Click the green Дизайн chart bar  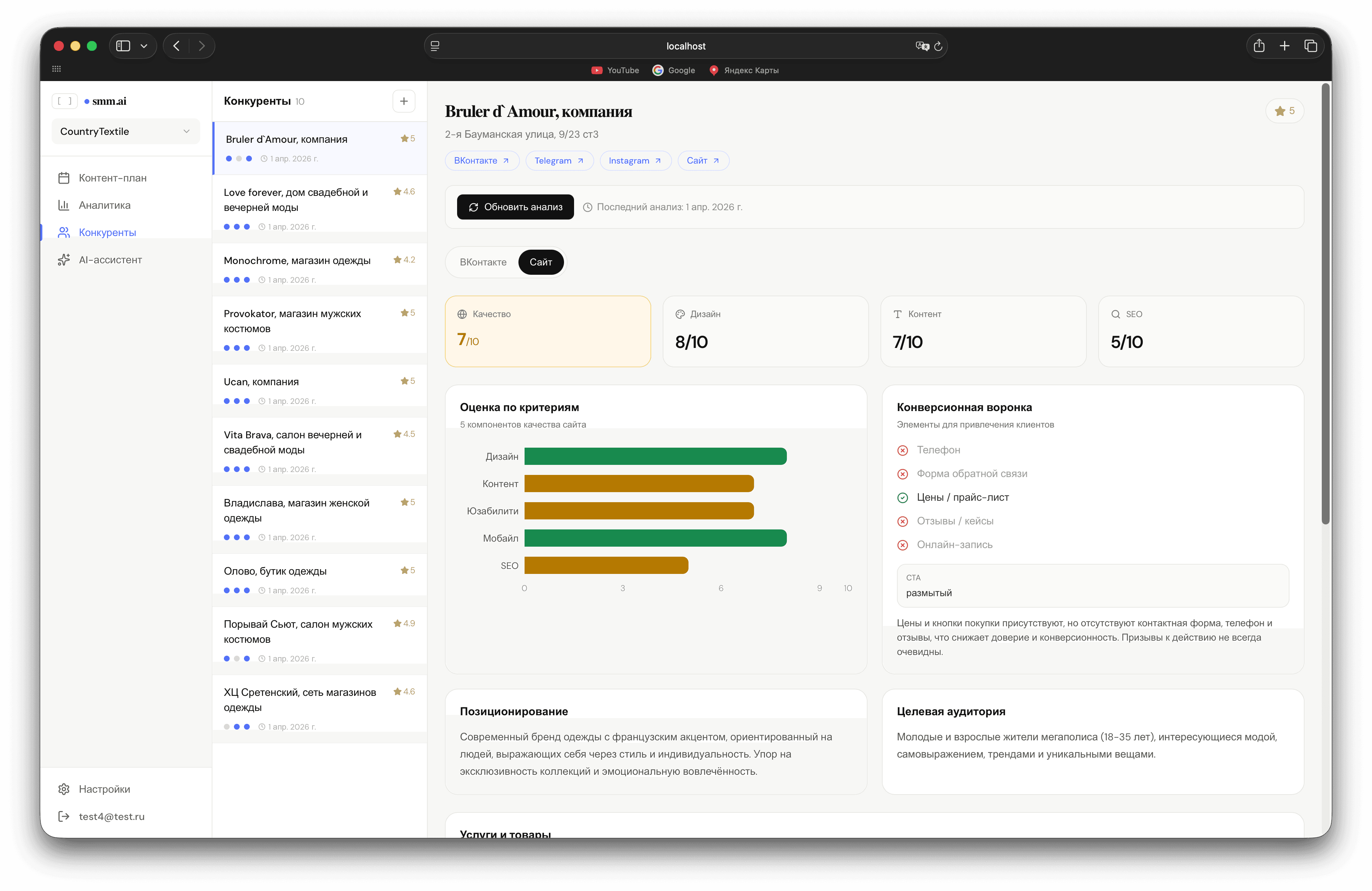click(656, 457)
